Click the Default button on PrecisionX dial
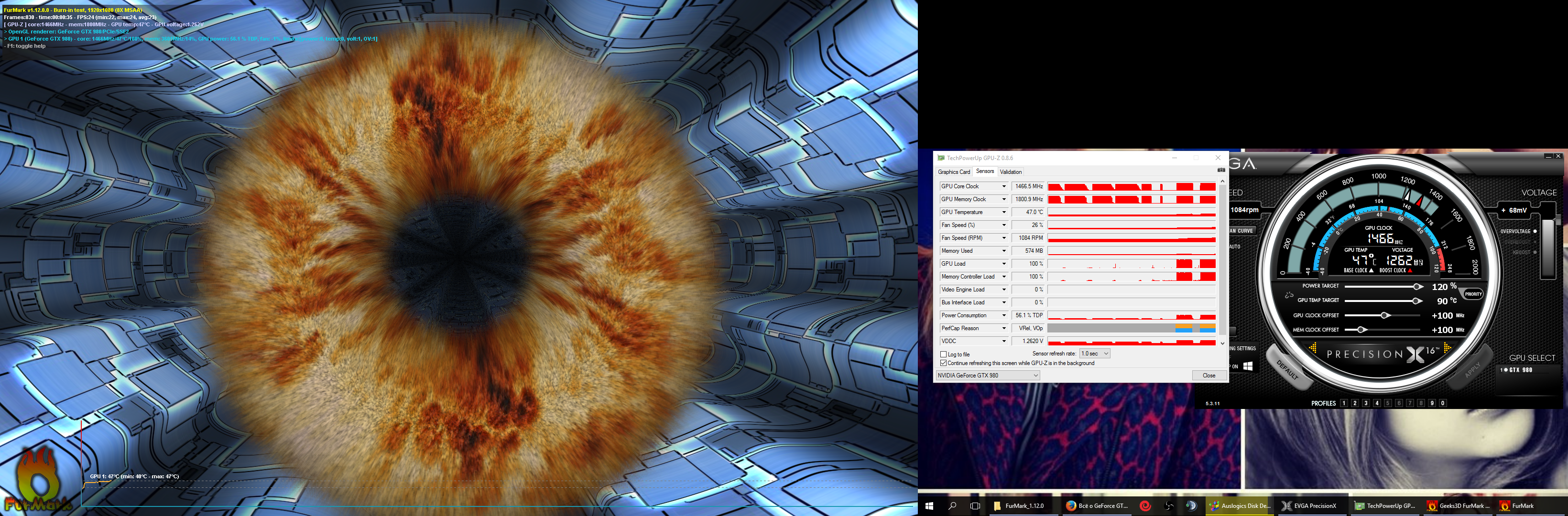 click(x=1287, y=370)
